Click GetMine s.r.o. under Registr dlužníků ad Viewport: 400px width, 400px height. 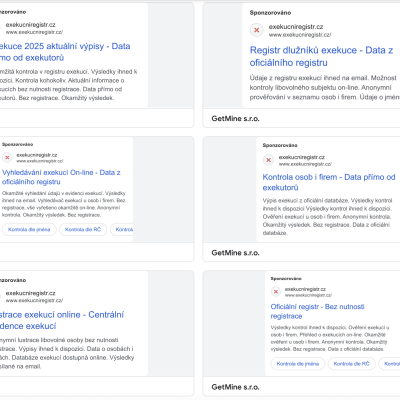[235, 119]
